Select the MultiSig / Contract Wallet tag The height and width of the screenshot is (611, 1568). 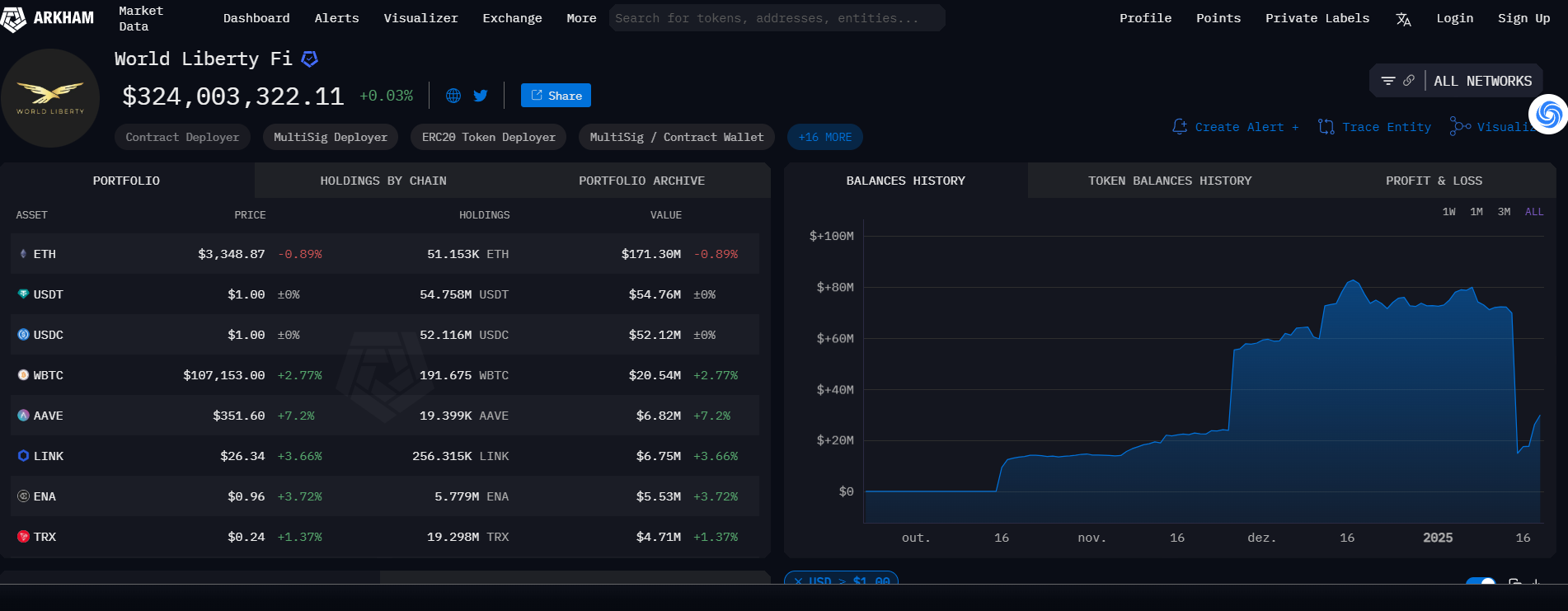(x=677, y=137)
